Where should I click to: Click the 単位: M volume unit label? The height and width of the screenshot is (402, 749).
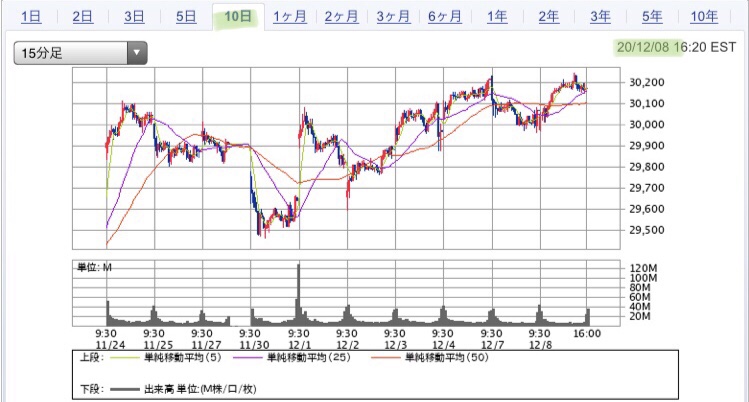(94, 267)
